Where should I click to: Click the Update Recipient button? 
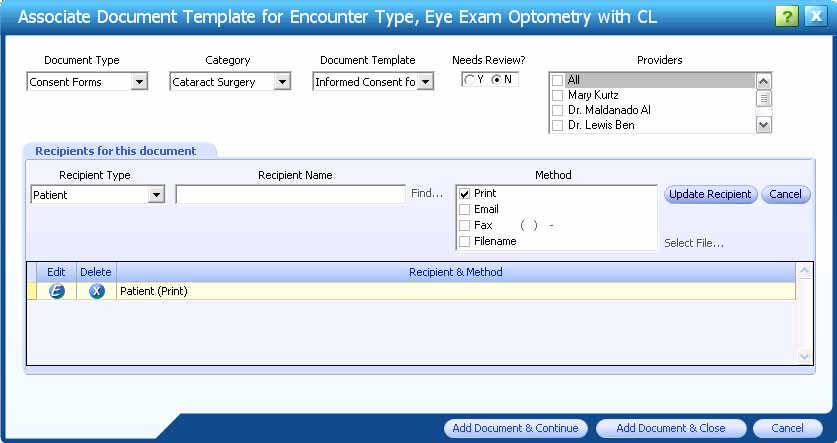point(710,194)
